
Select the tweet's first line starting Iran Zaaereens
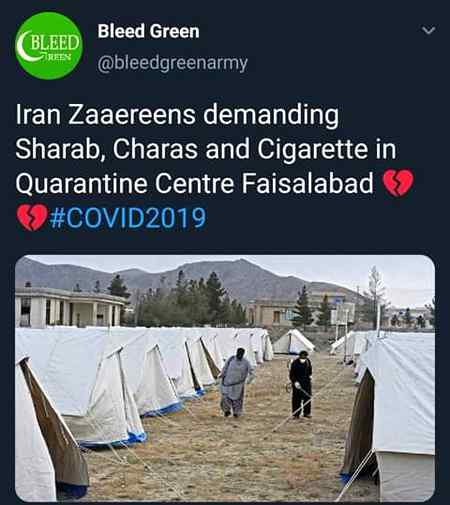point(177,115)
